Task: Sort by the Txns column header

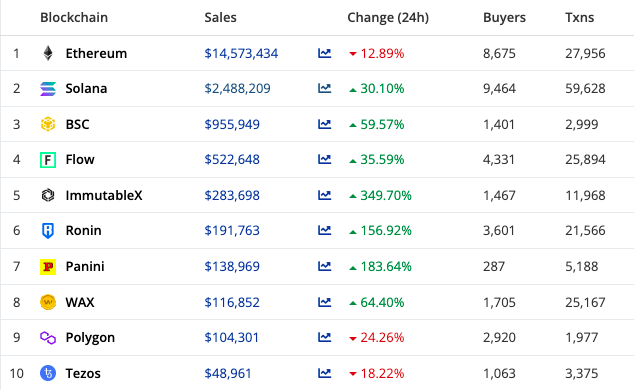Action: tap(580, 17)
